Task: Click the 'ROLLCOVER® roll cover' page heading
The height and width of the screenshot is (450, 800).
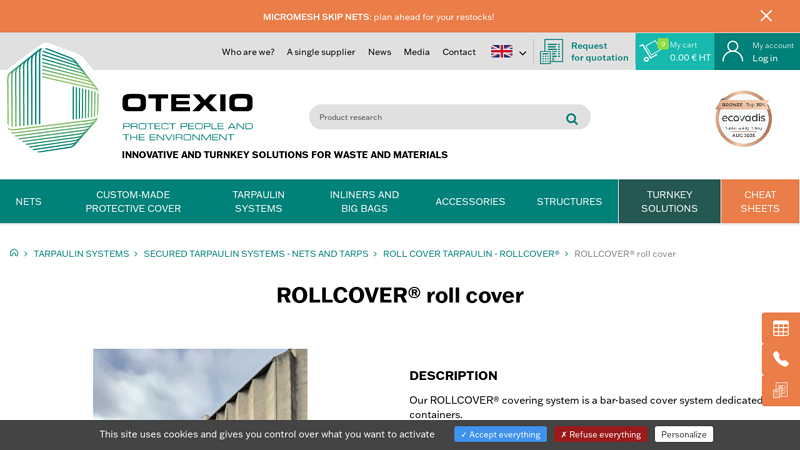Action: (400, 295)
